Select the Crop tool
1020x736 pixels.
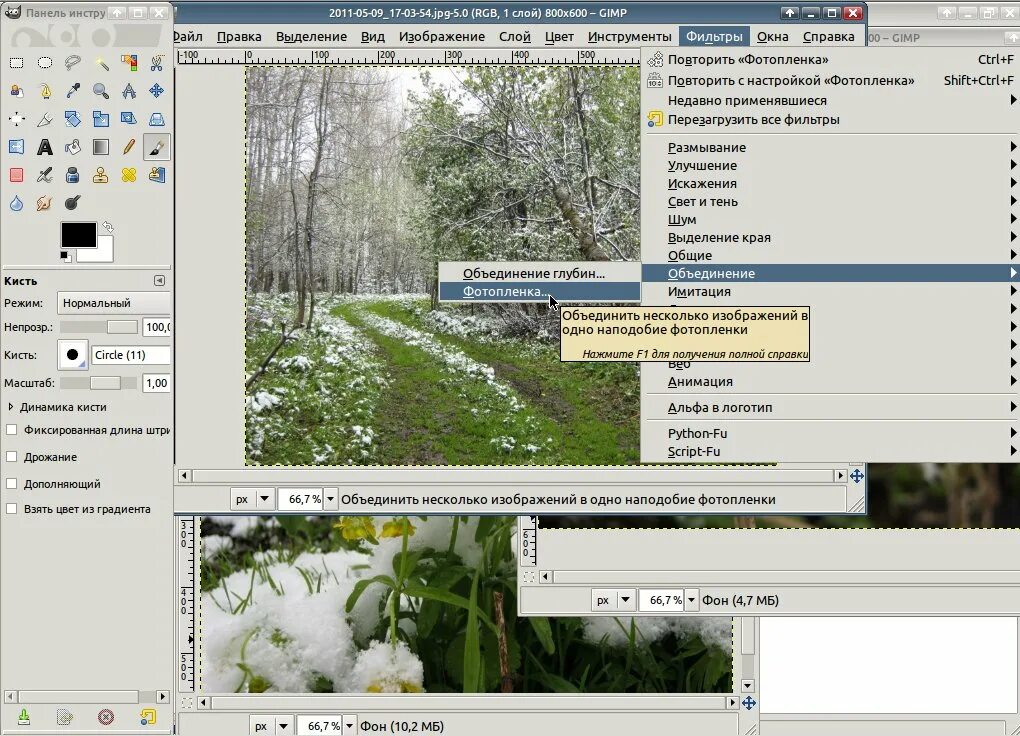[x=44, y=119]
